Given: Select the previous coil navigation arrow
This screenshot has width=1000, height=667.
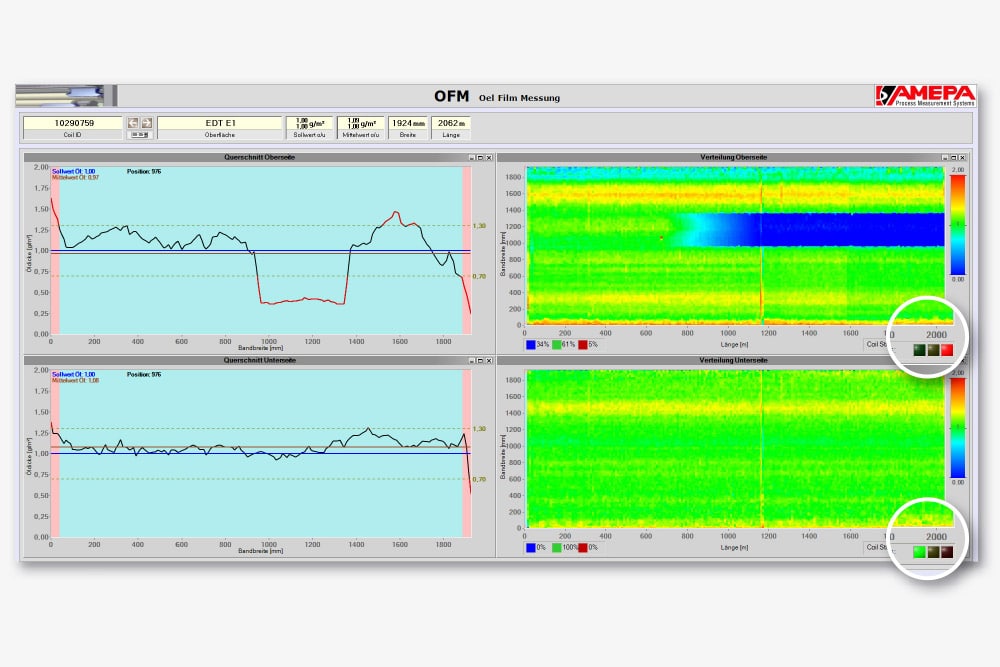Looking at the screenshot, I should [132, 122].
